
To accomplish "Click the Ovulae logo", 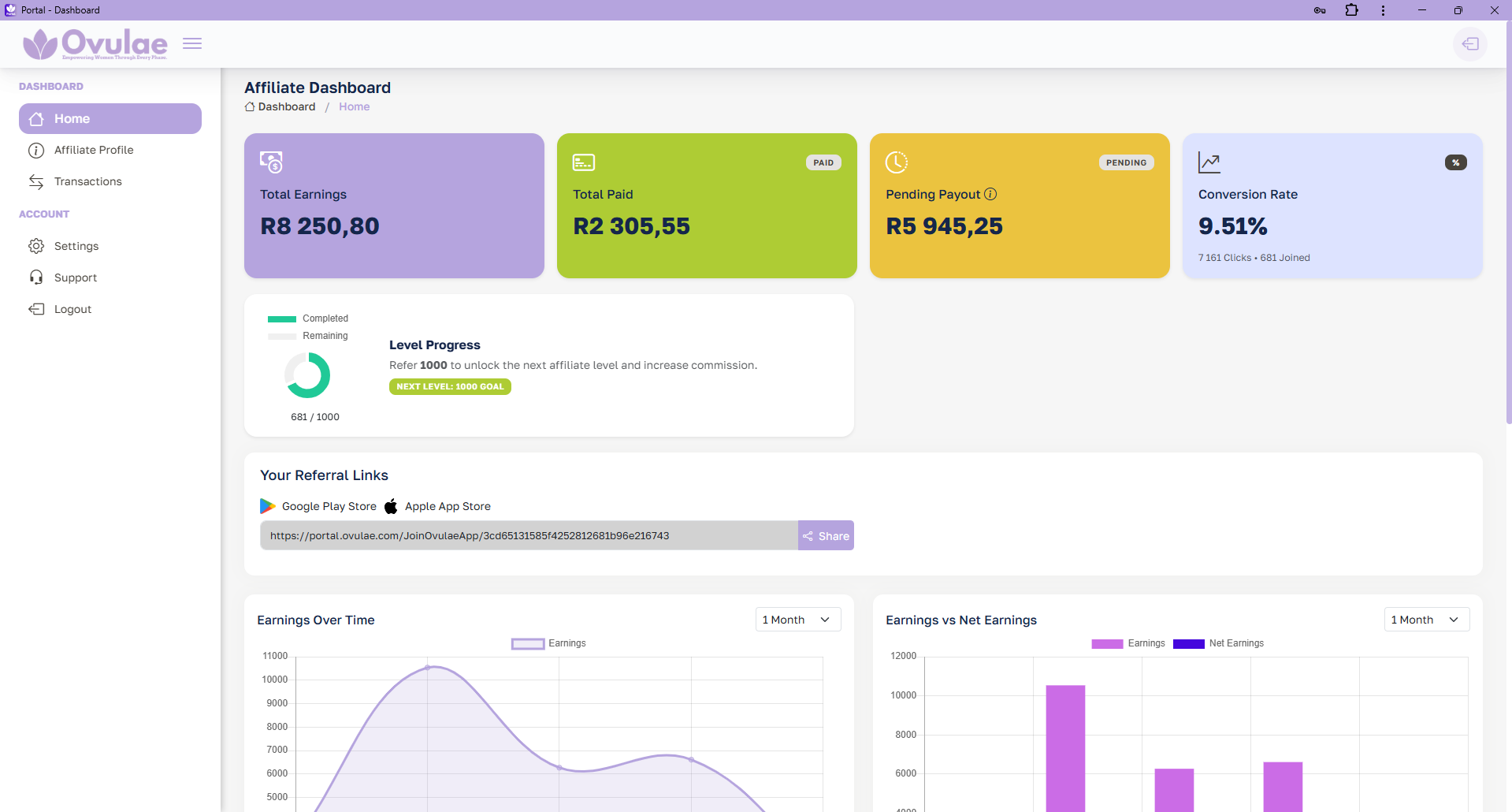I will [x=95, y=44].
